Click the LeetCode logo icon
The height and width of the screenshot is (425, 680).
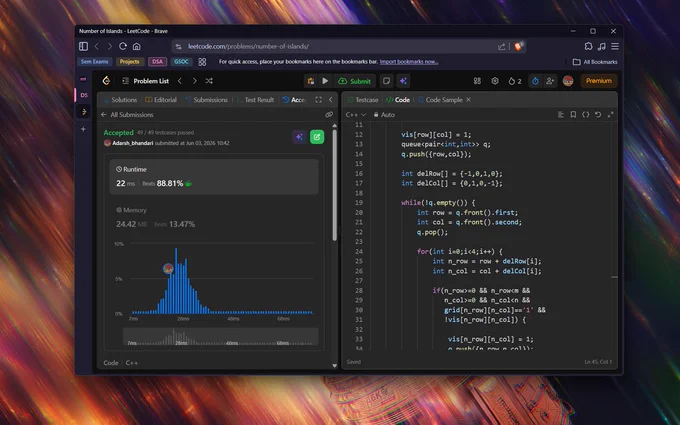tap(106, 81)
